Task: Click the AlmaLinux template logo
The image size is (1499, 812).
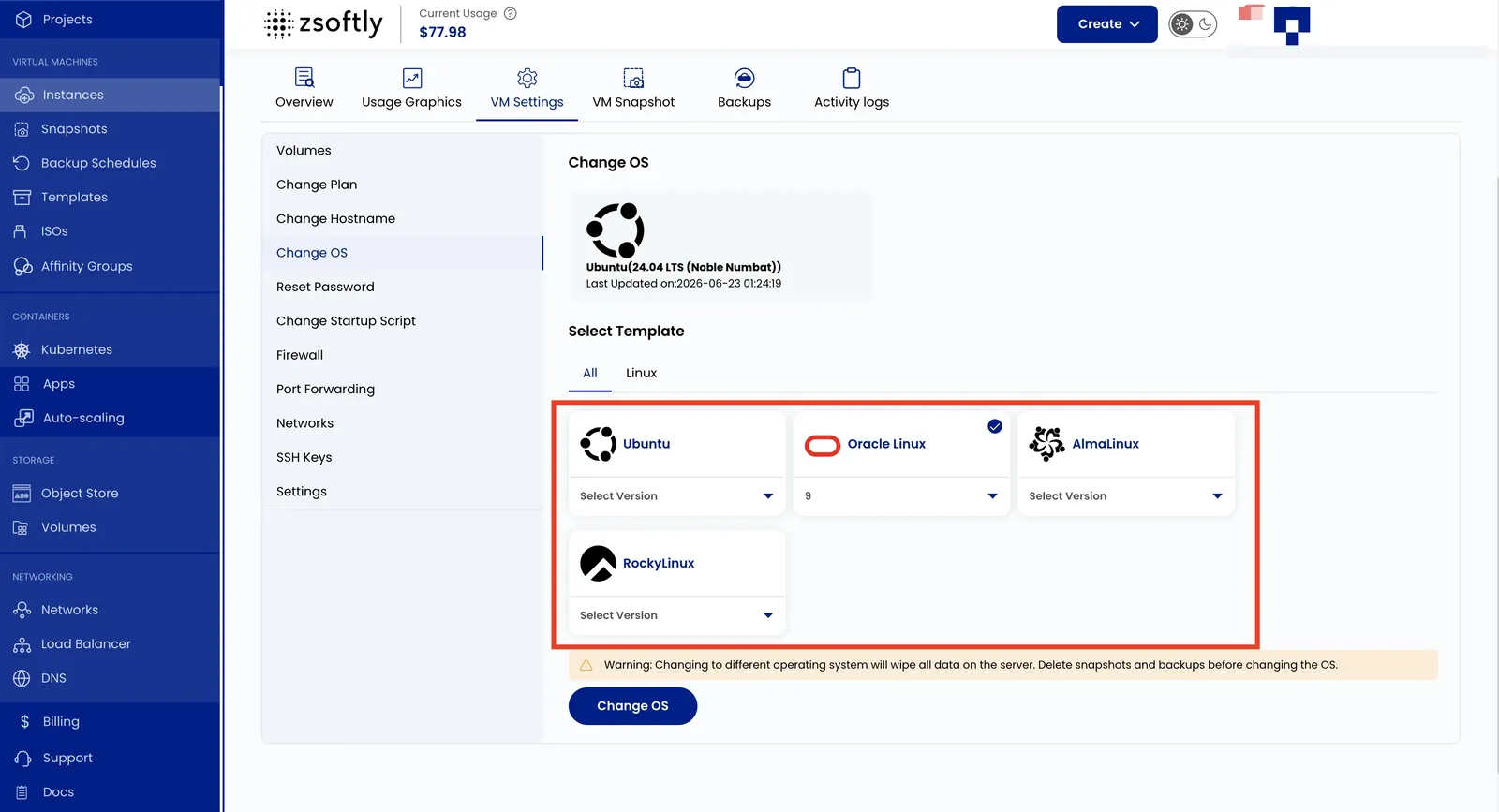Action: tap(1047, 444)
